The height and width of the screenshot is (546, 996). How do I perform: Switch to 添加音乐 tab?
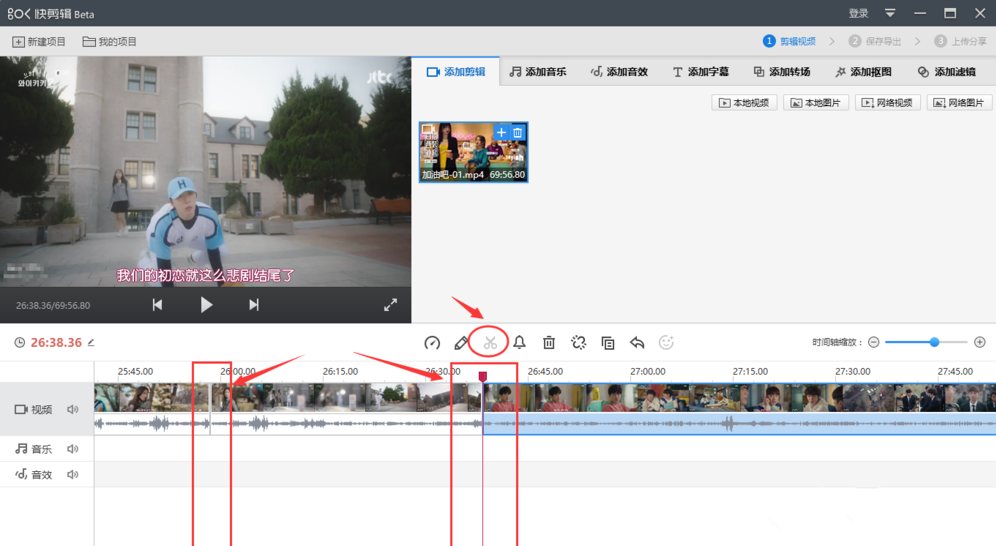(x=537, y=72)
